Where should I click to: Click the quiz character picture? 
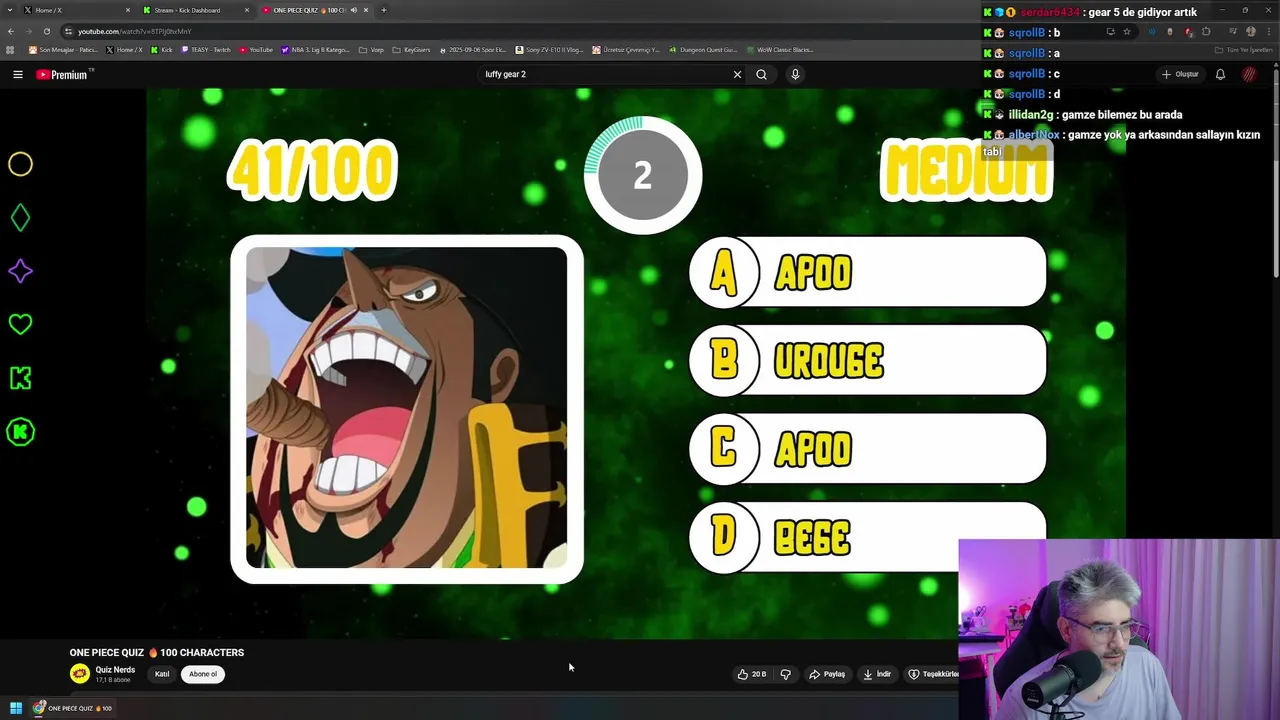pyautogui.click(x=407, y=408)
